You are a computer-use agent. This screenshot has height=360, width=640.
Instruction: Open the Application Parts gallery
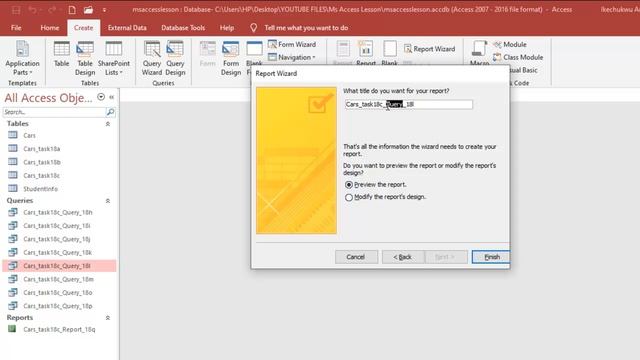(22, 58)
